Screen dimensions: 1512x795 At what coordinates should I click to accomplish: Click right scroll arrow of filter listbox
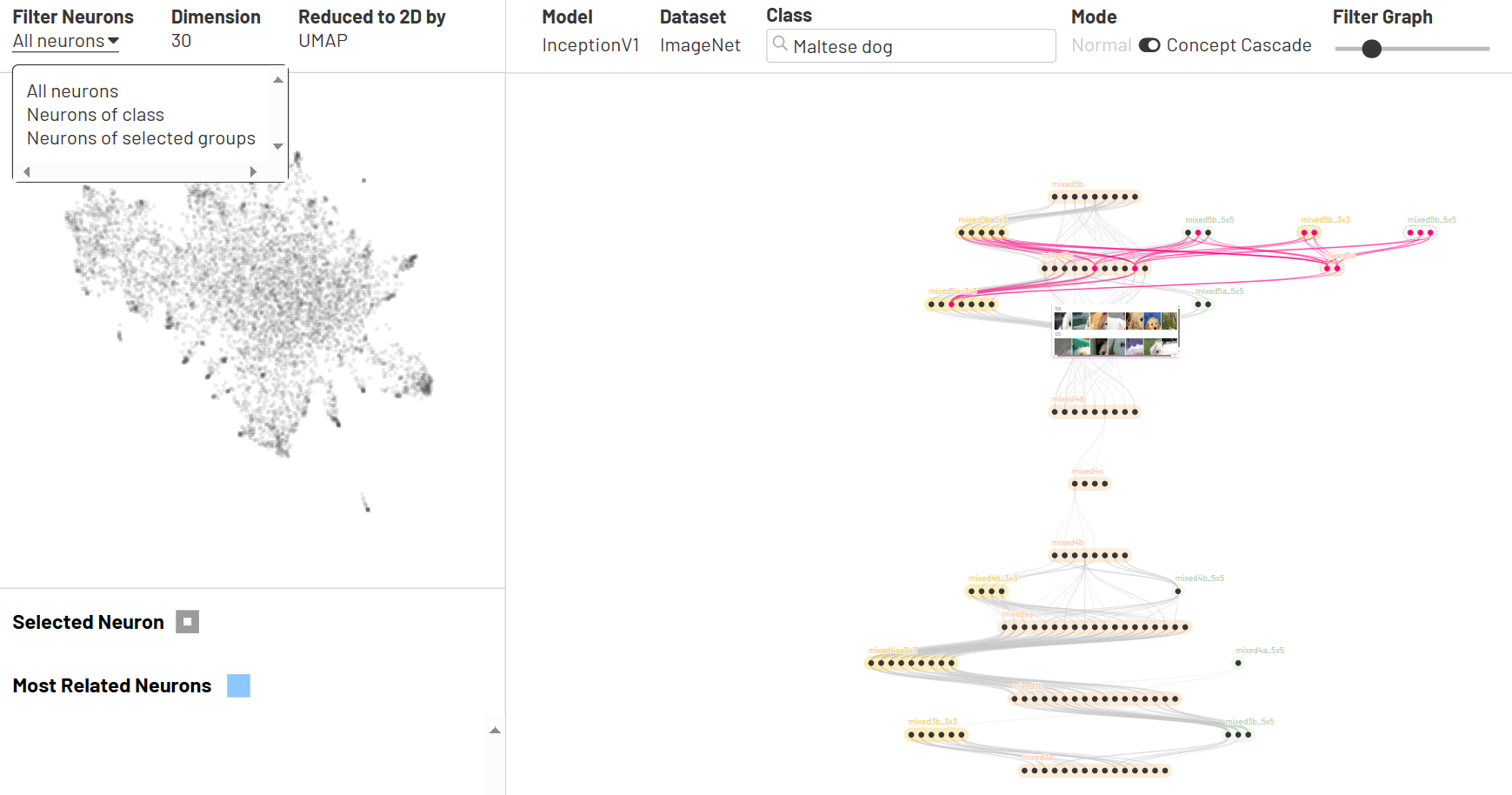pyautogui.click(x=253, y=172)
